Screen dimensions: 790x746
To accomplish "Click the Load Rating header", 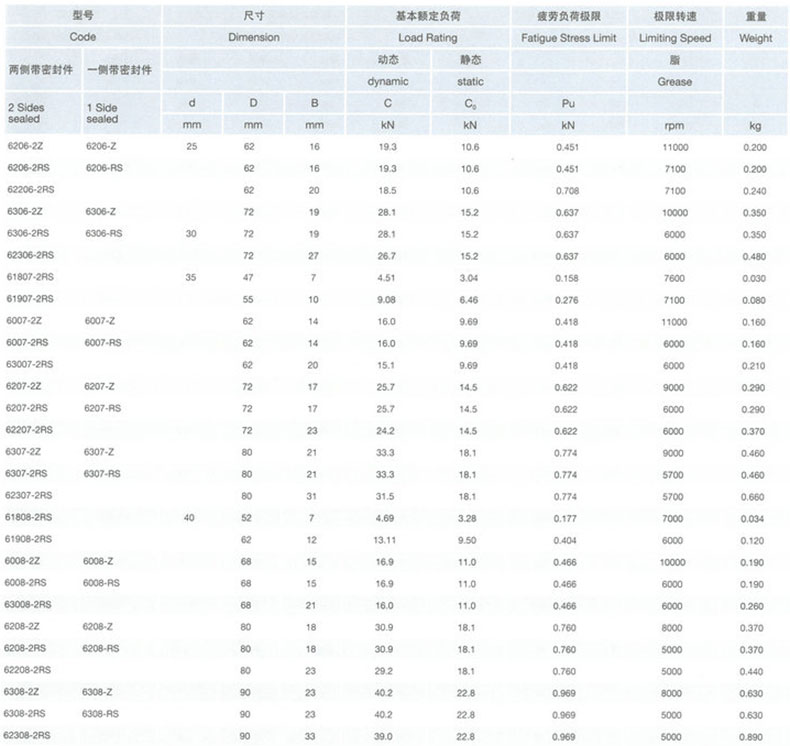I will 427,38.
